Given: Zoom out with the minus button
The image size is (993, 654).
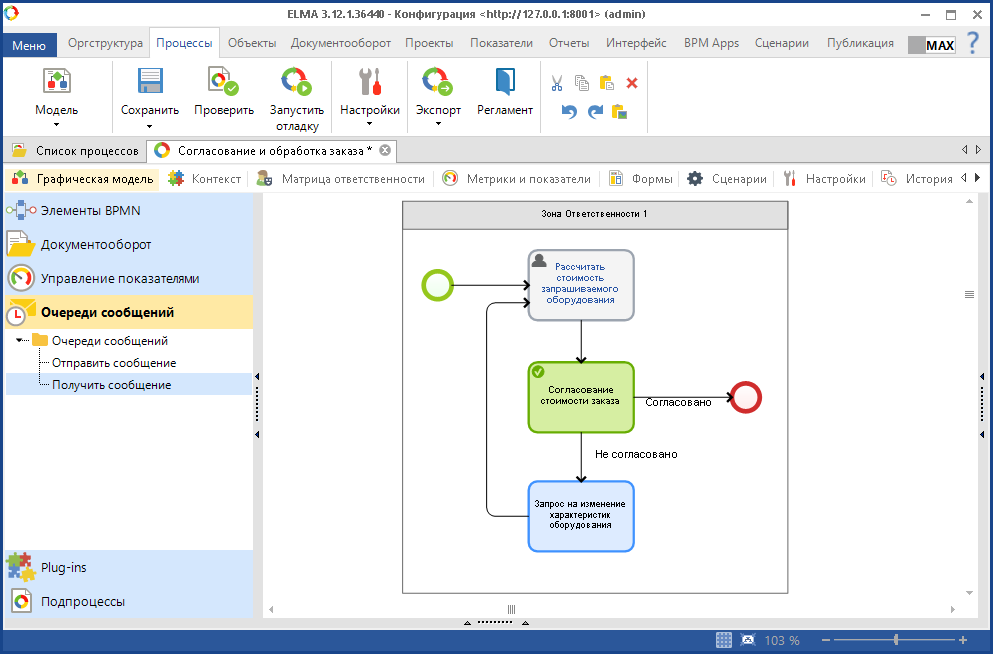Looking at the screenshot, I should click(x=825, y=640).
